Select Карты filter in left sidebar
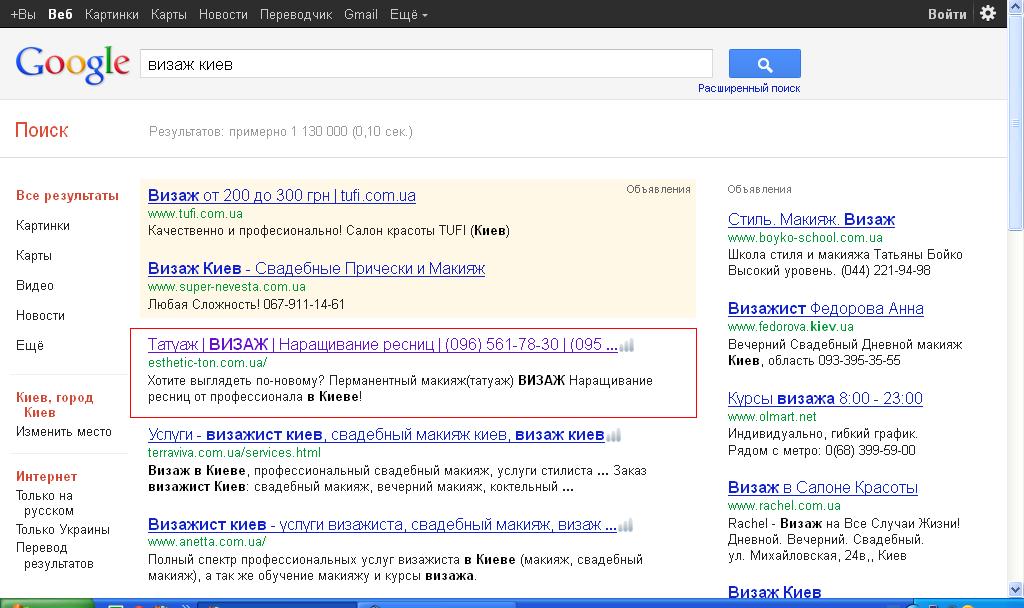1024x608 pixels. click(33, 255)
